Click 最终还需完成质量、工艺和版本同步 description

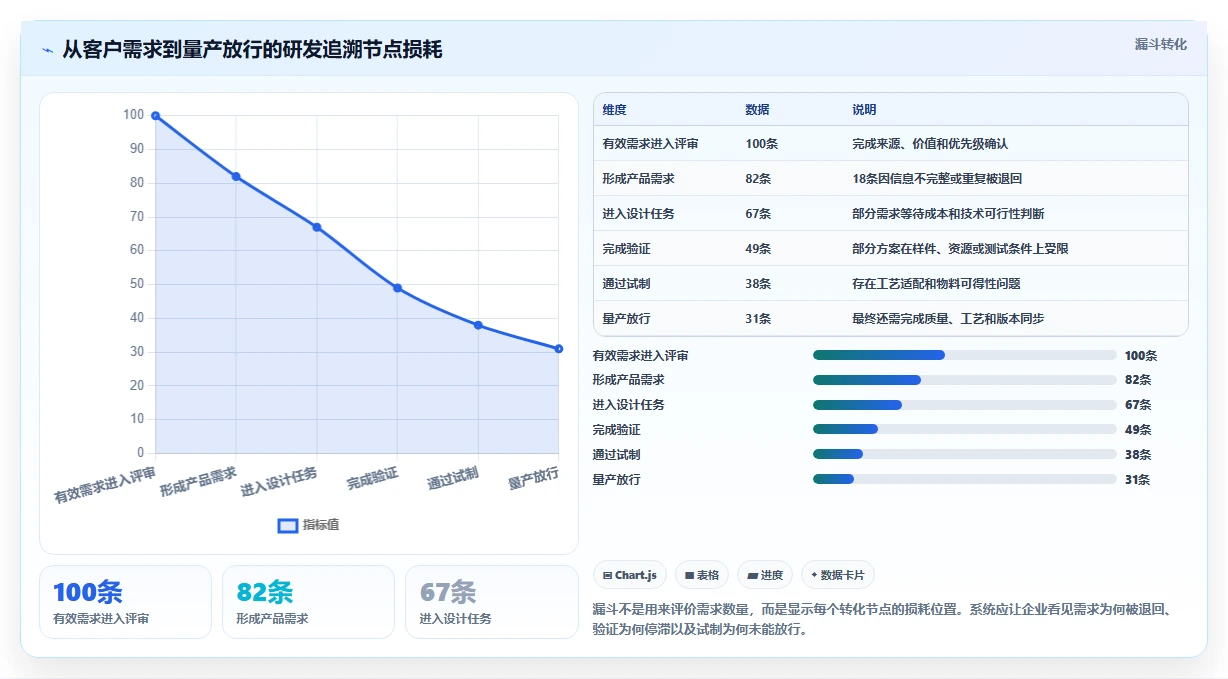(948, 319)
